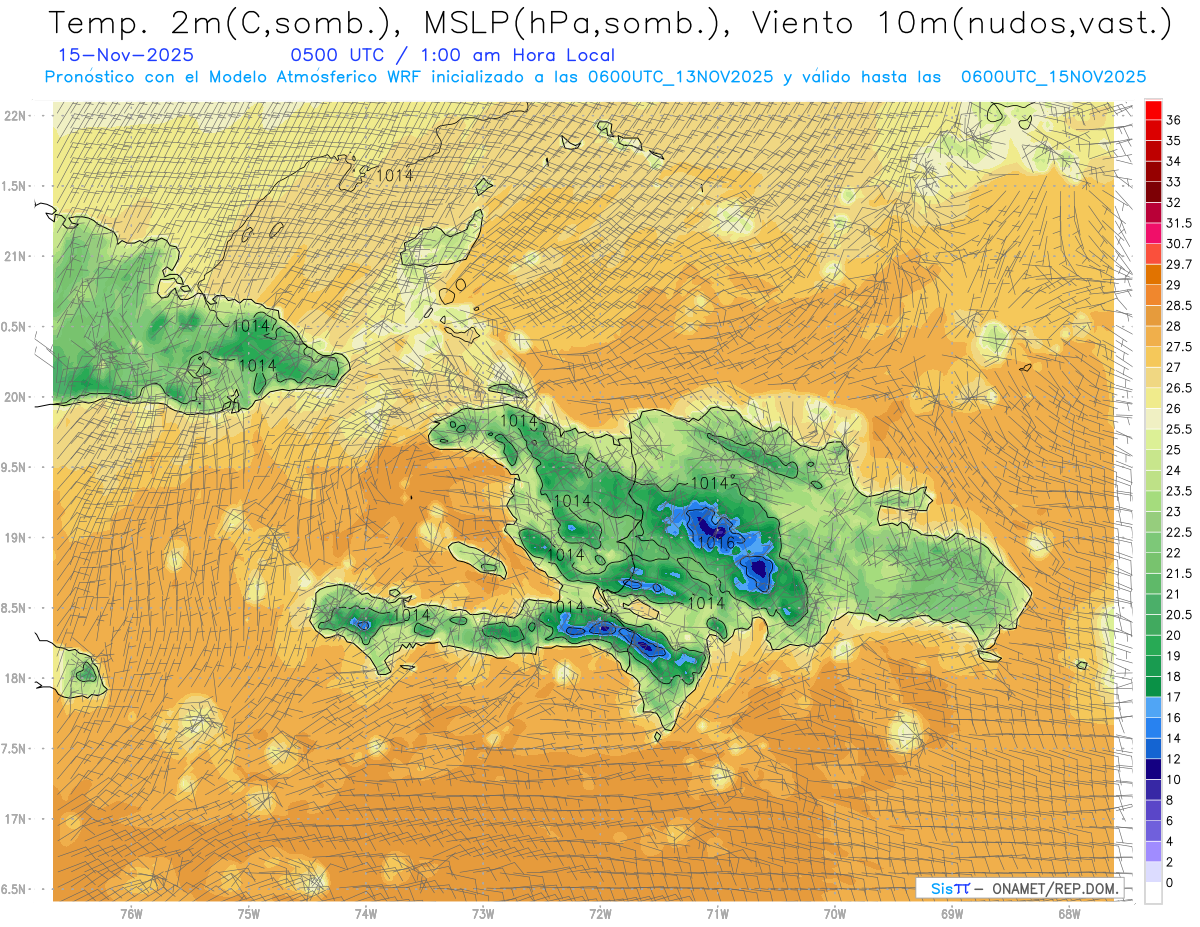Click the 69W longitude axis label

pyautogui.click(x=952, y=914)
